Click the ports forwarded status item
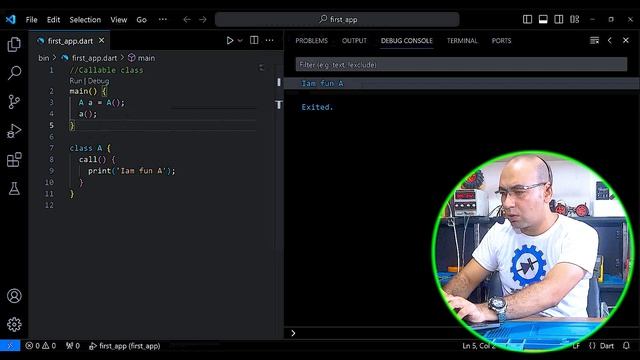Image resolution: width=640 pixels, height=360 pixels. pos(73,346)
